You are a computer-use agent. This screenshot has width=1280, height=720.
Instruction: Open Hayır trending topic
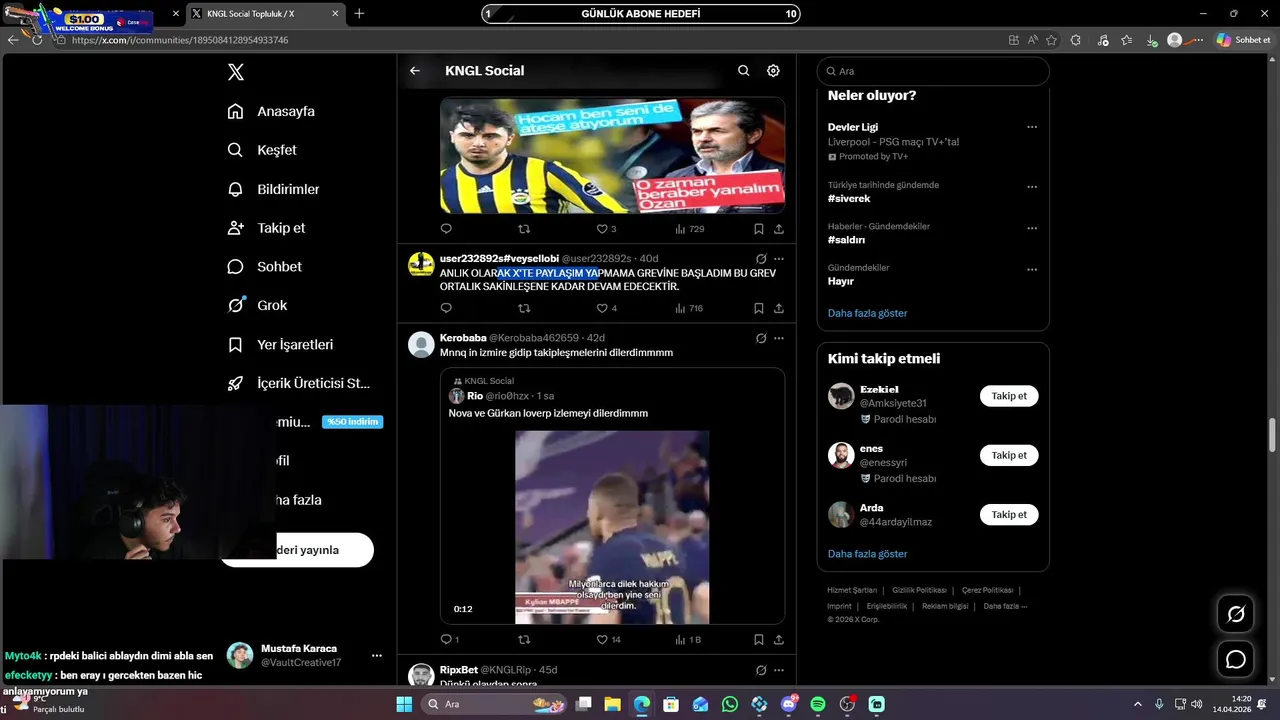840,281
